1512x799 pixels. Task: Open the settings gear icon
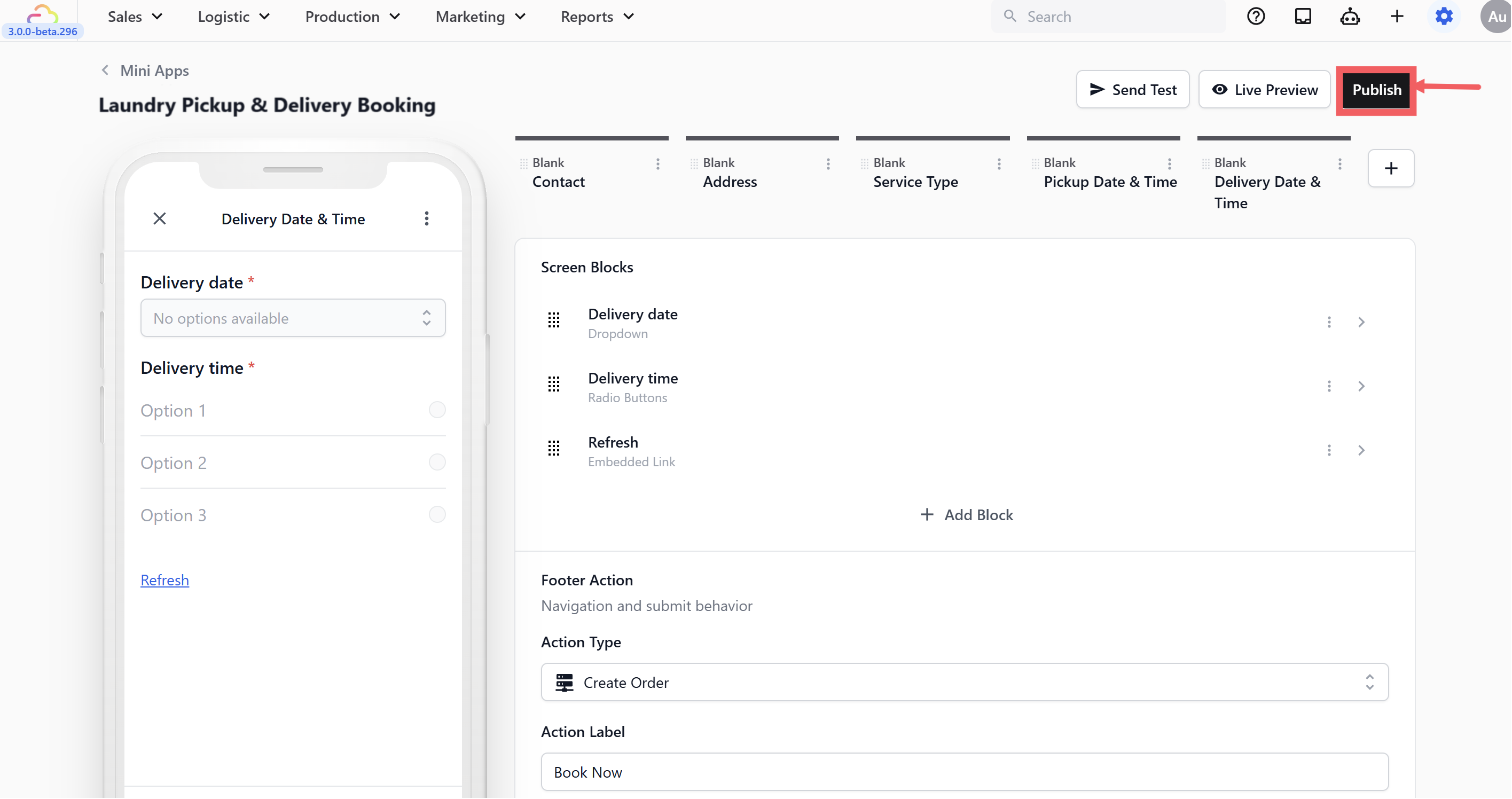pos(1443,17)
